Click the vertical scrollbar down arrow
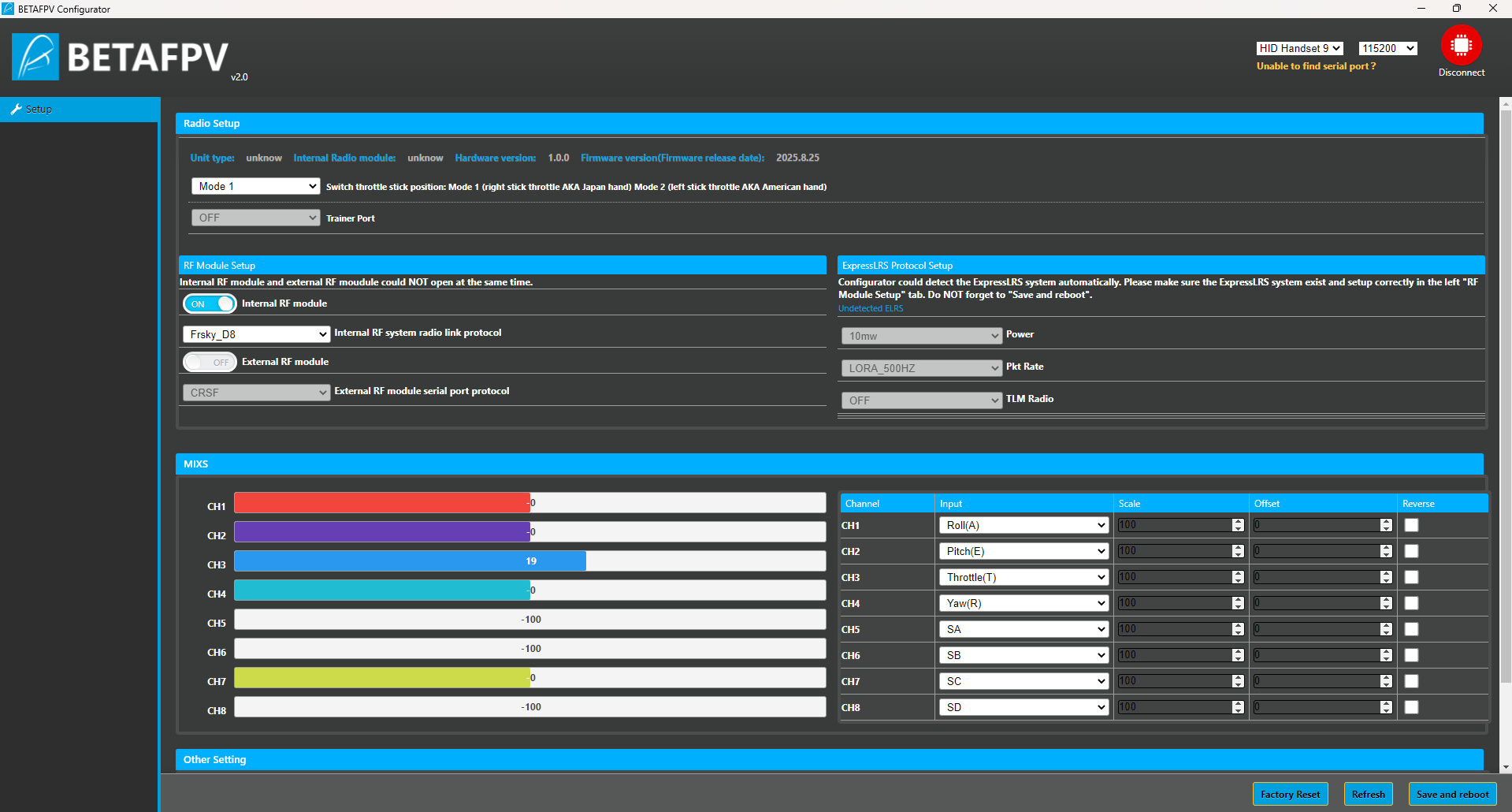The width and height of the screenshot is (1512, 812). pos(1506,767)
